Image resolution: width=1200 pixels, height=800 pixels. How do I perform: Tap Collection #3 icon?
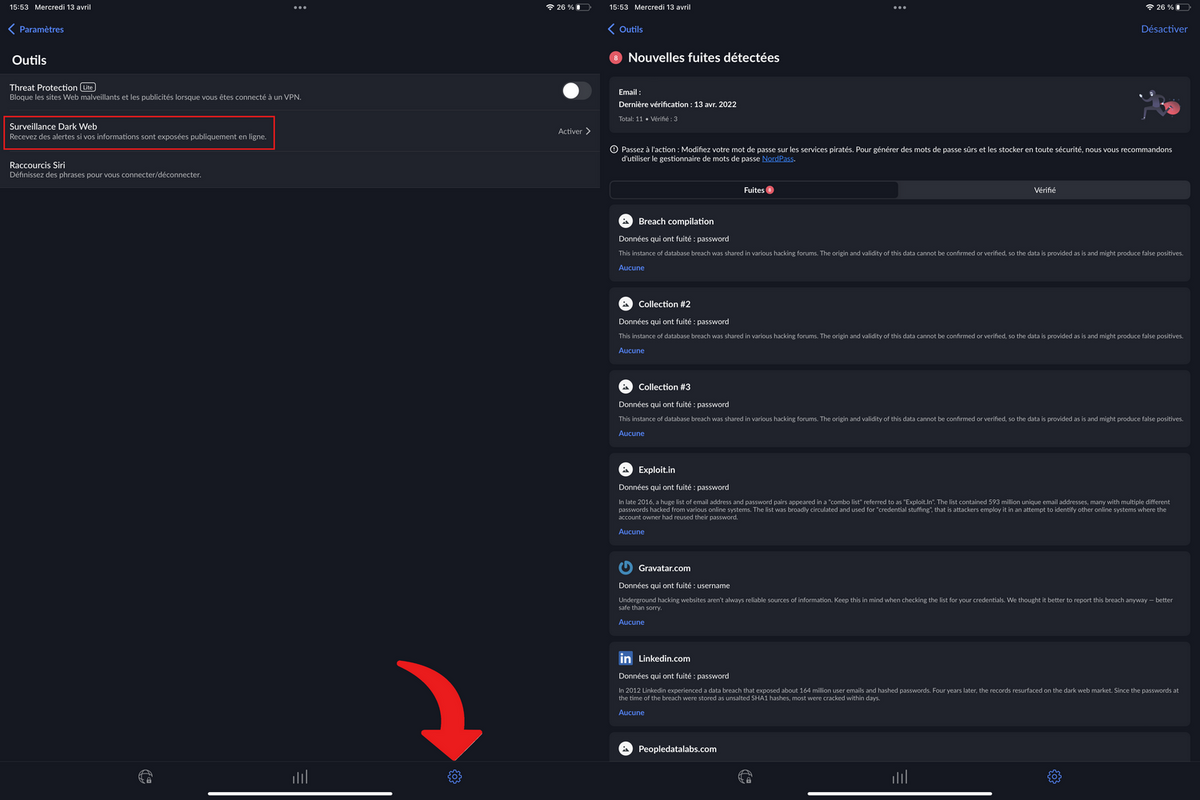pyautogui.click(x=626, y=387)
